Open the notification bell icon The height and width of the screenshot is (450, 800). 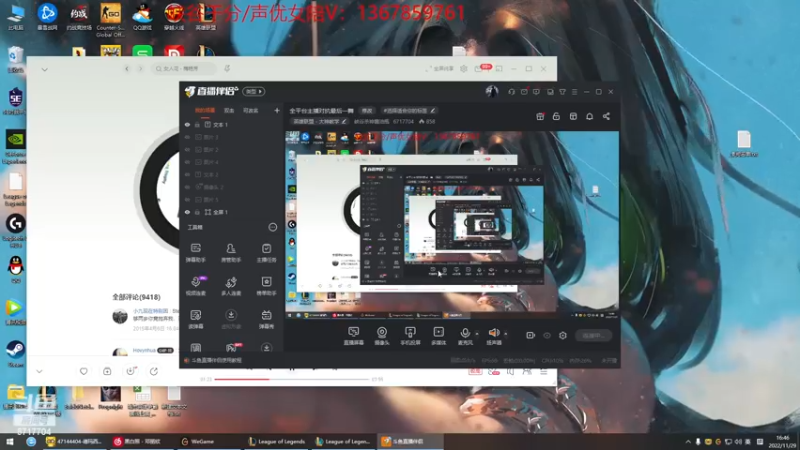[589, 116]
